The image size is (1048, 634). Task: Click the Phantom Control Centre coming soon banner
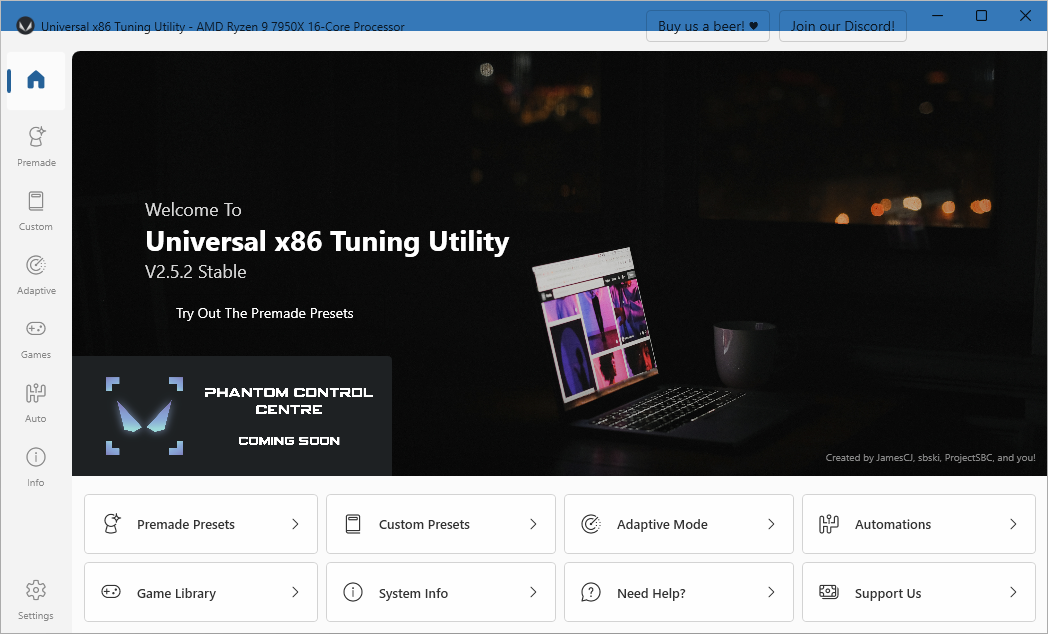(x=232, y=416)
